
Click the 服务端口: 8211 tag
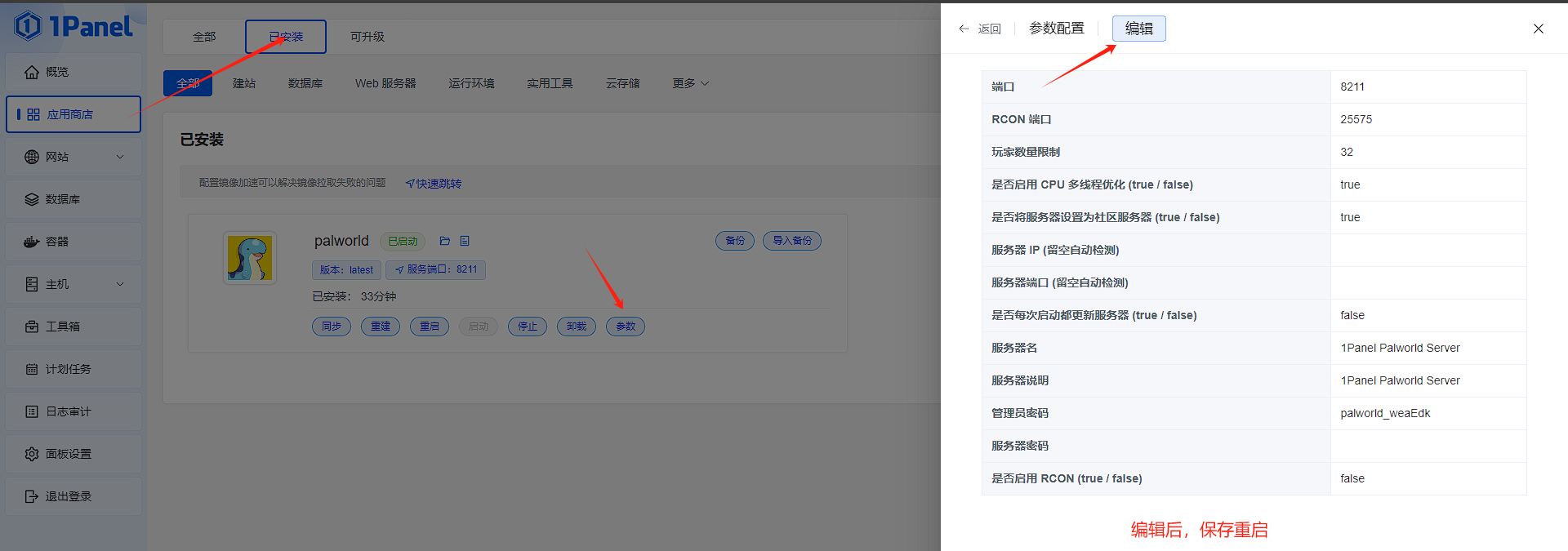436,269
